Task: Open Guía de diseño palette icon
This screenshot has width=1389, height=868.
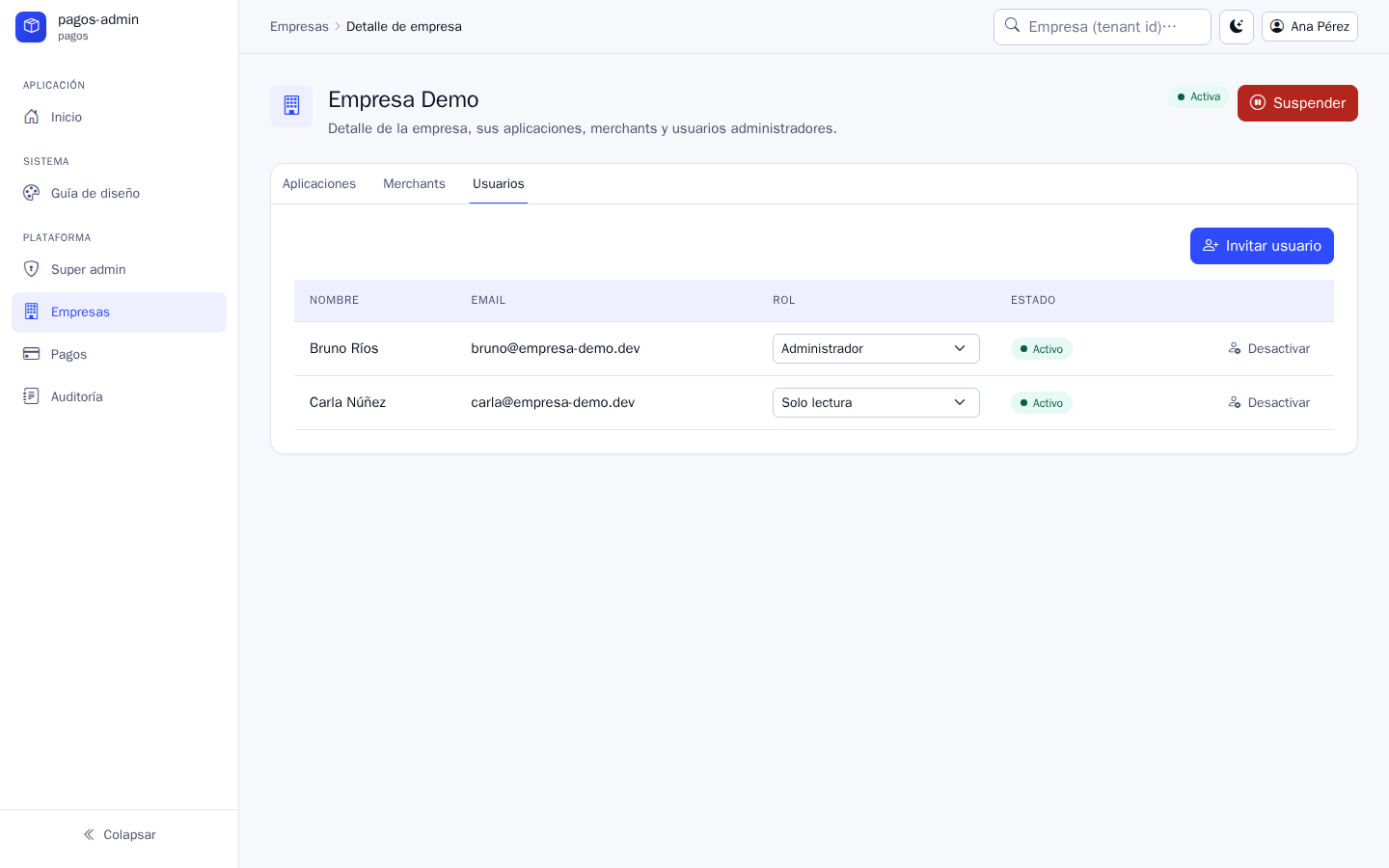Action: click(32, 193)
